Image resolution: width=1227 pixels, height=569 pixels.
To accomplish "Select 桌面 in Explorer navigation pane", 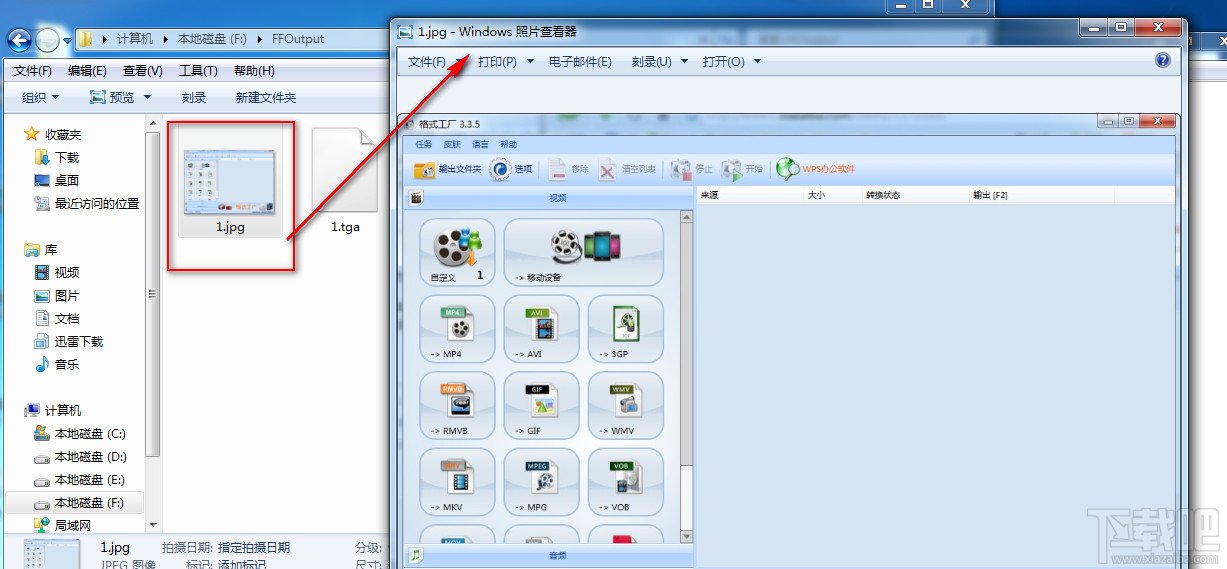I will click(x=56, y=180).
